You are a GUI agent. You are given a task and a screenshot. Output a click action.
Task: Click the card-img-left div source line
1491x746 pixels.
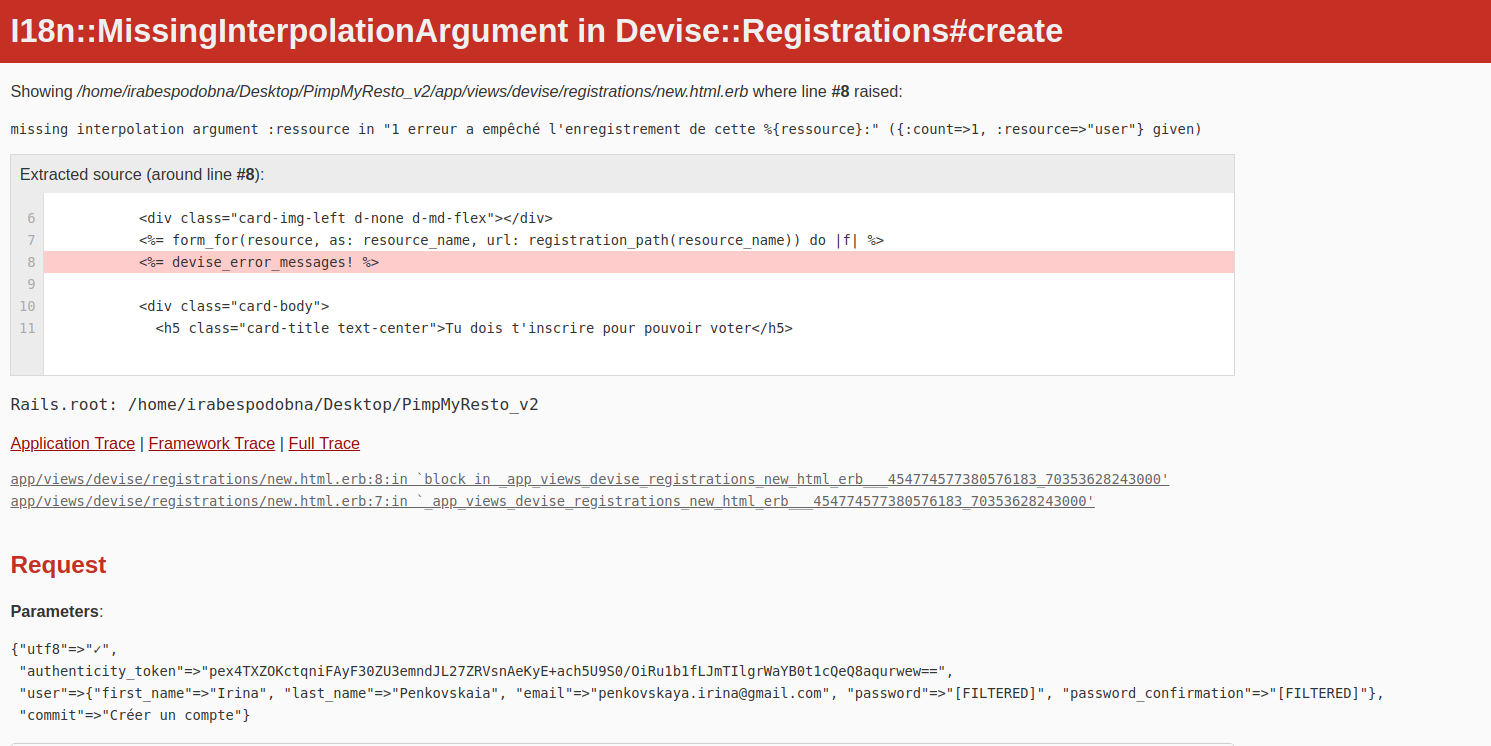[x=345, y=218]
